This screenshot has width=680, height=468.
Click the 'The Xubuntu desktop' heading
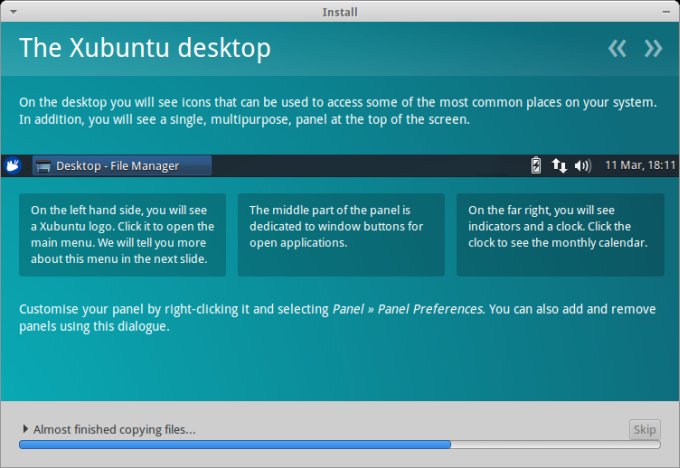145,48
